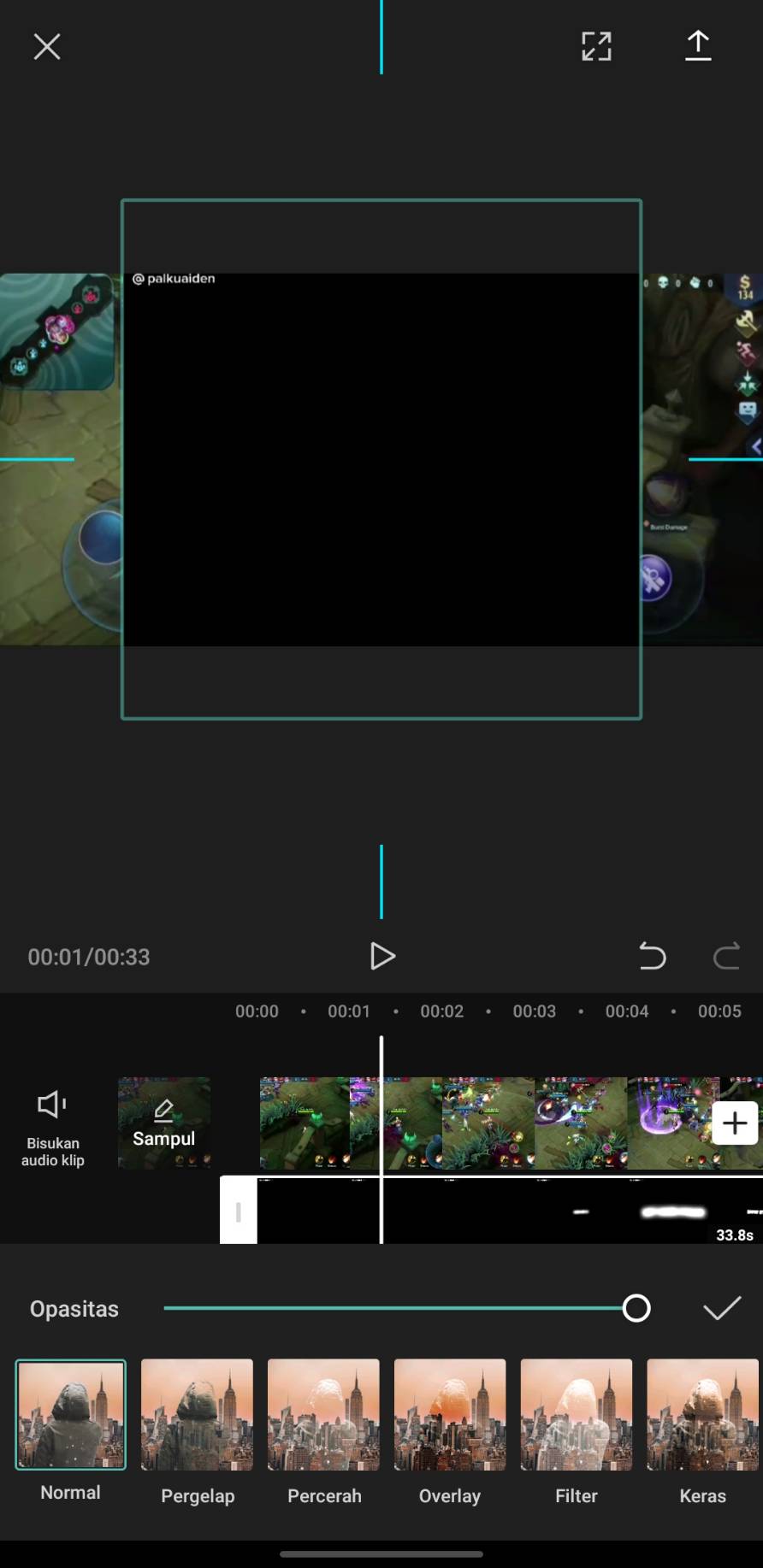Pick the Filter blend mode
This screenshot has width=763, height=1568.
click(577, 1415)
